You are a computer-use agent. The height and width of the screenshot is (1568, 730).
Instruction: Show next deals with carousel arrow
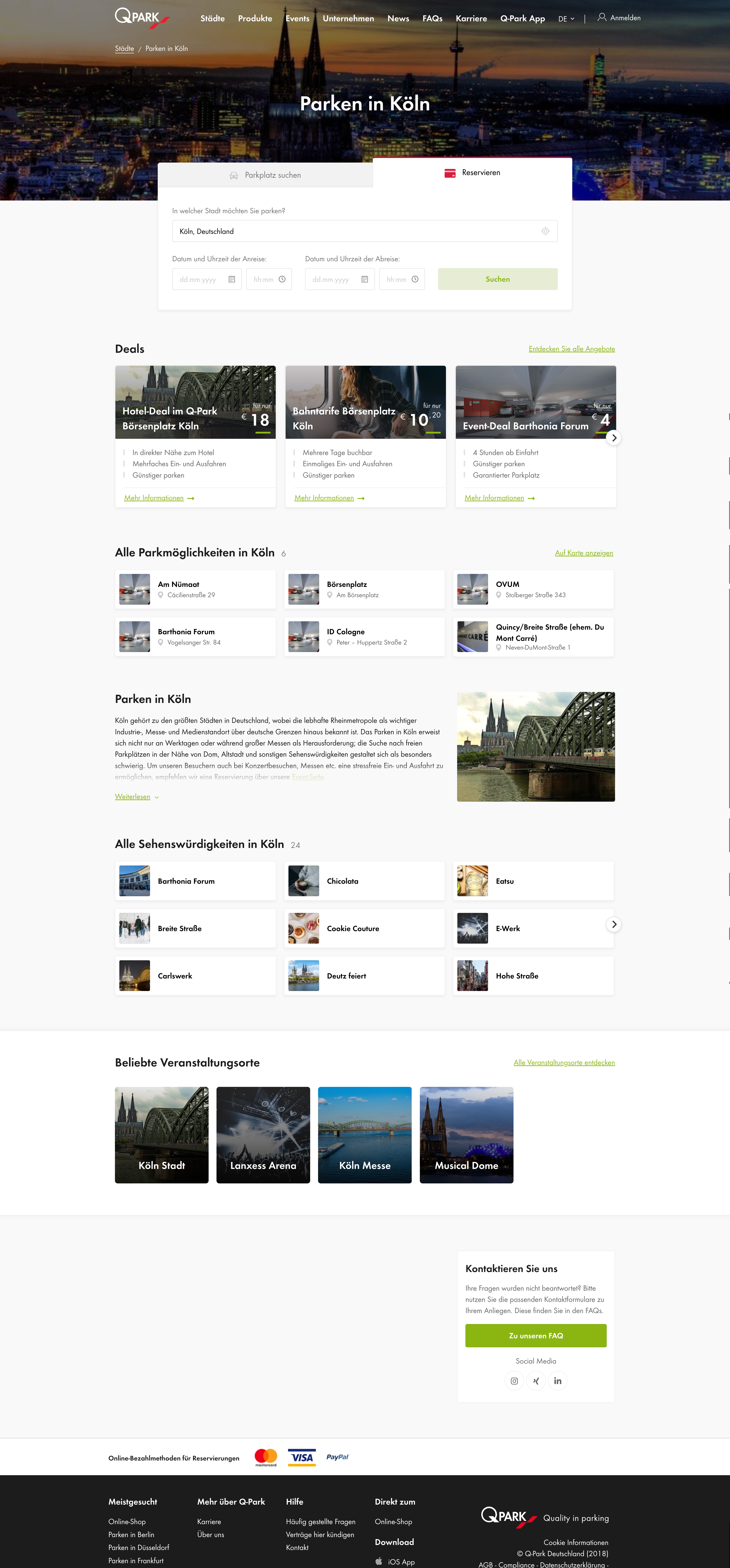[x=614, y=438]
